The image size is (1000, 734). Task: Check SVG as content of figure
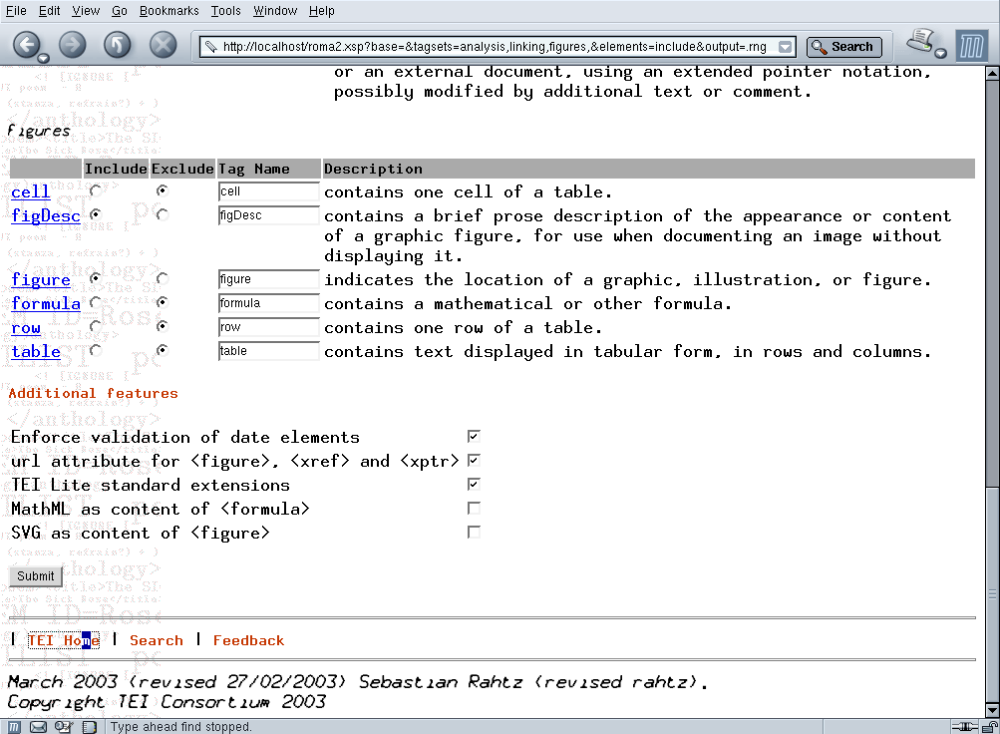point(474,533)
